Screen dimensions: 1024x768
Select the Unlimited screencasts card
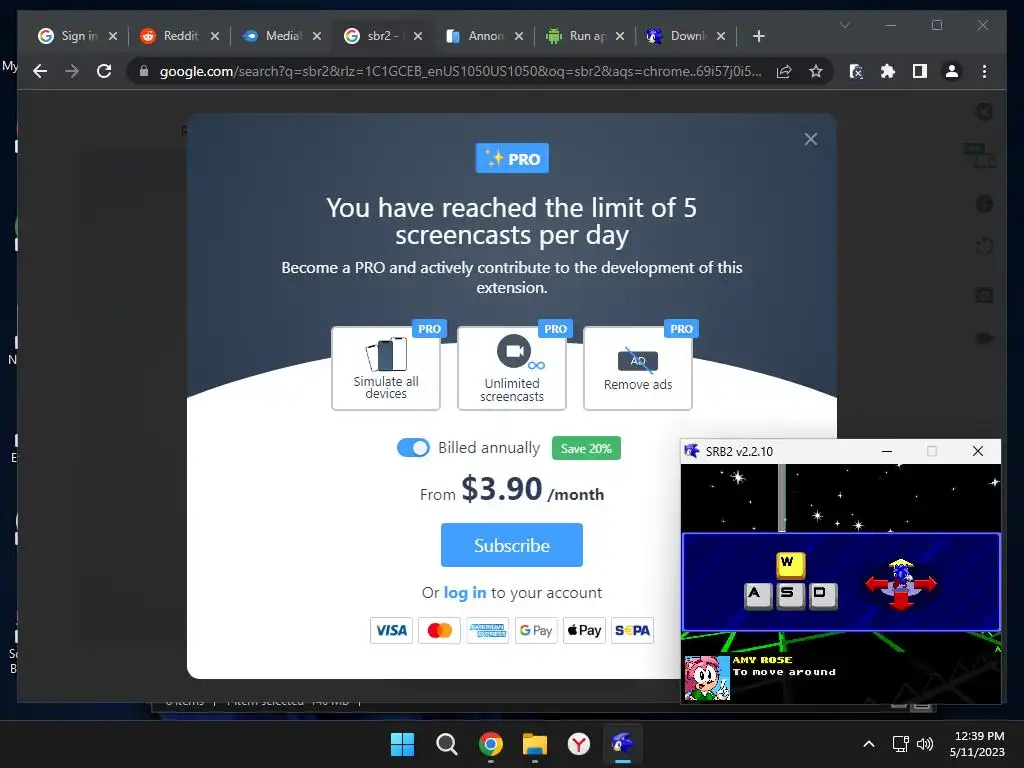click(x=511, y=368)
